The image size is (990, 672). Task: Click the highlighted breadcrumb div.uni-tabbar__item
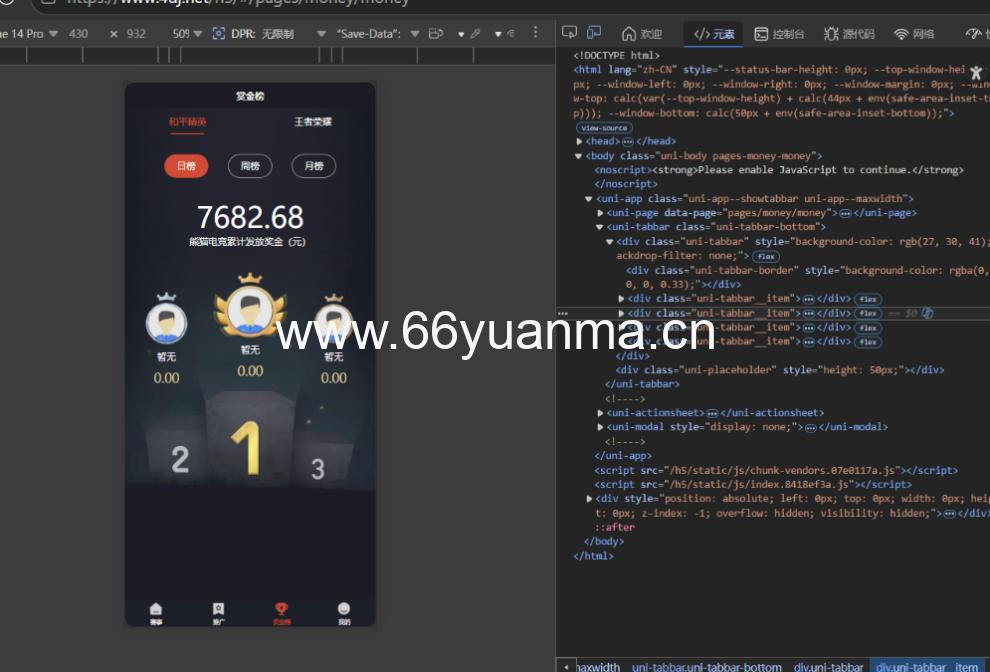coord(926,667)
